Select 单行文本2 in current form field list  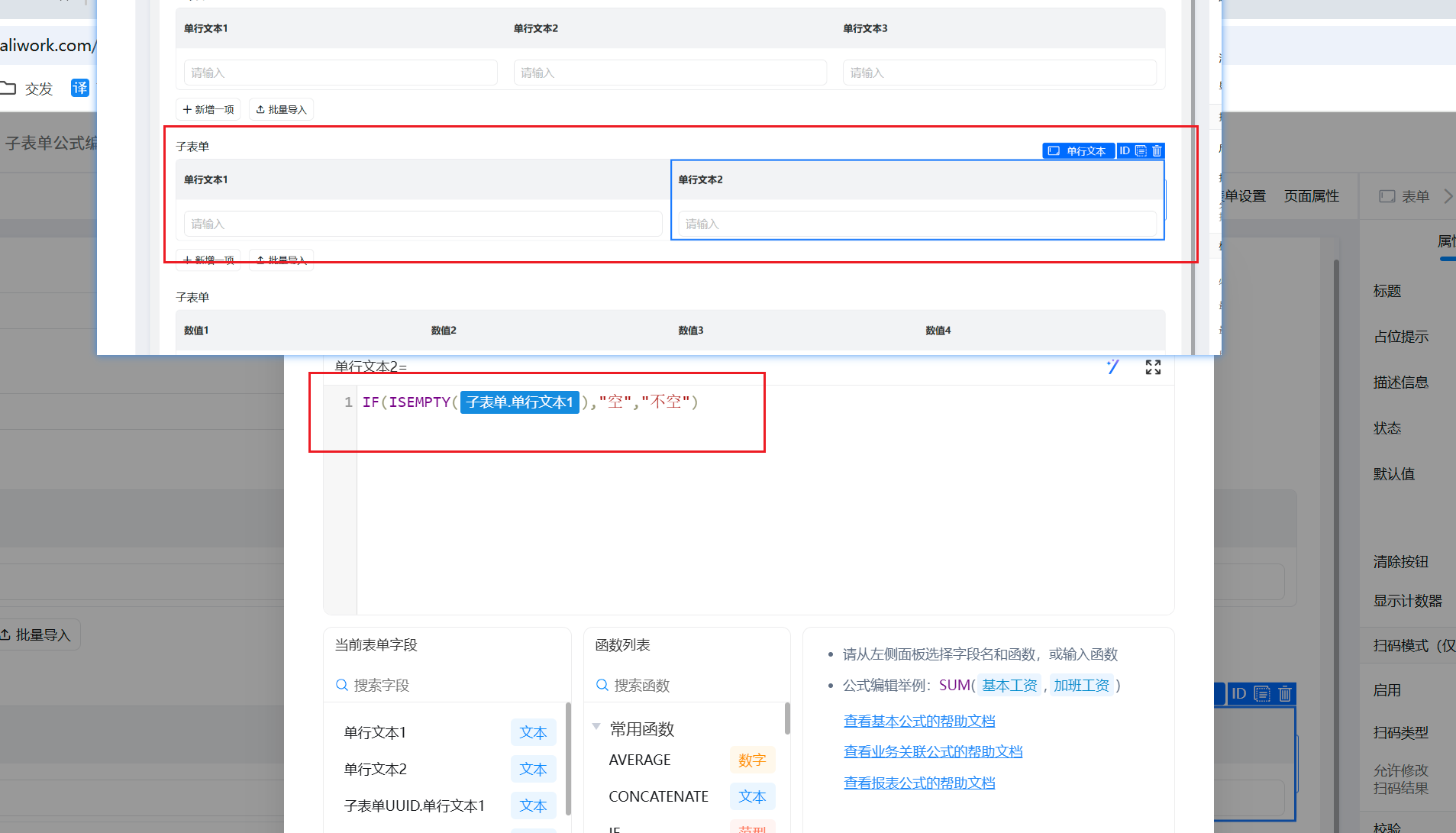pos(449,769)
